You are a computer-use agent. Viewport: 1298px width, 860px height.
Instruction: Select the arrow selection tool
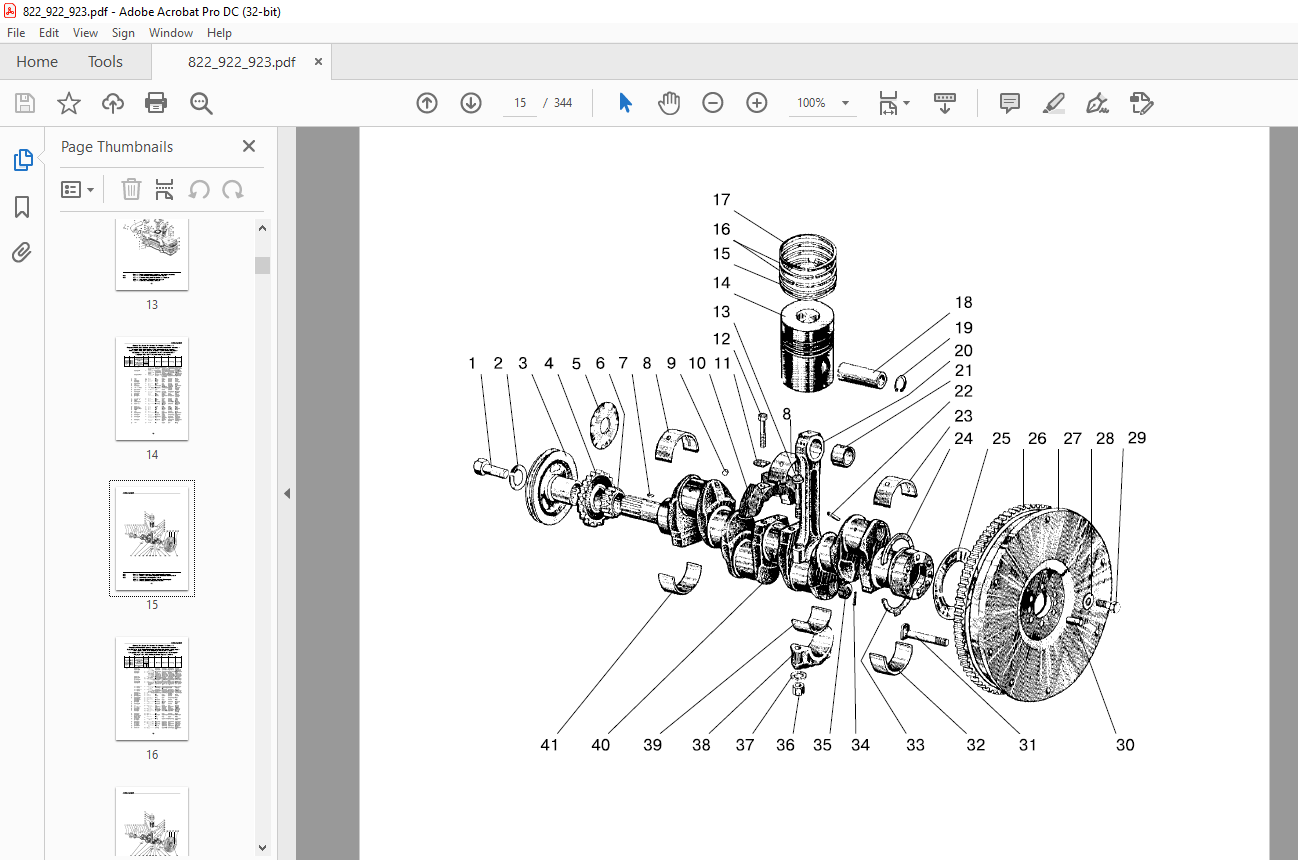(625, 103)
